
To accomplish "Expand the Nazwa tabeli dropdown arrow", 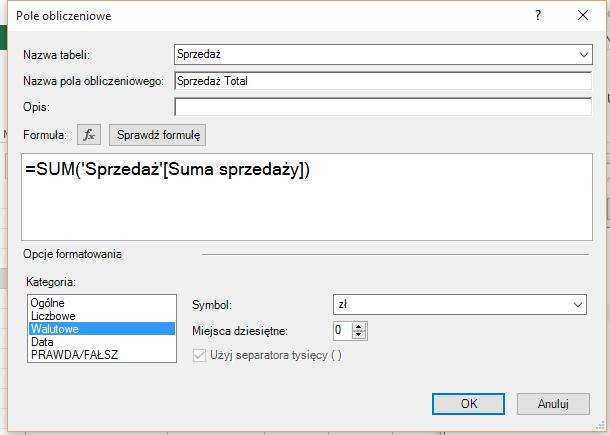I will (x=584, y=54).
